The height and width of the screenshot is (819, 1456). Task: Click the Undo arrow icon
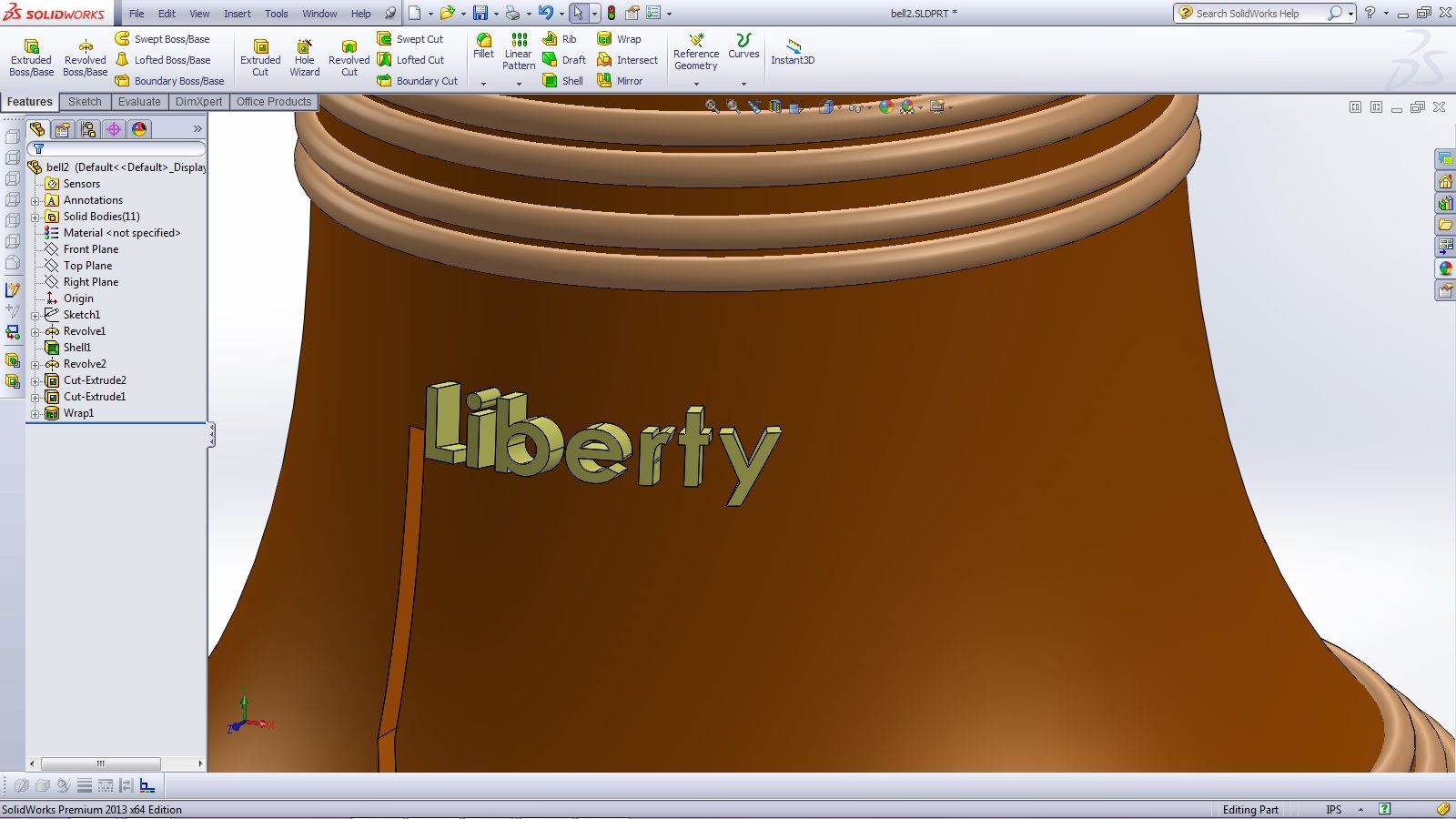click(545, 14)
